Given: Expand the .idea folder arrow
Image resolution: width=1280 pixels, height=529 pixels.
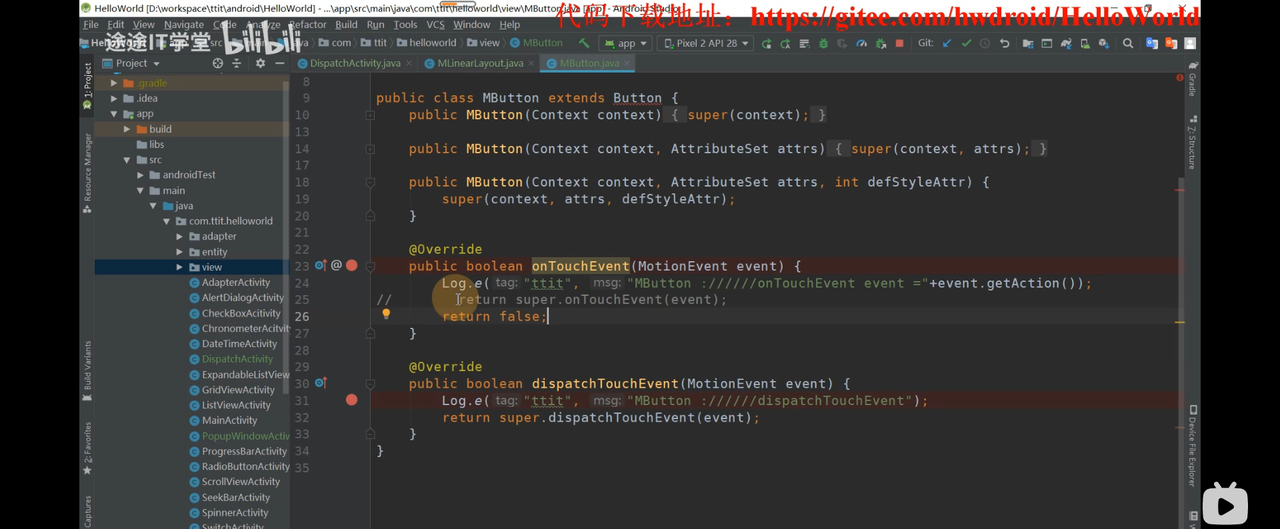Looking at the screenshot, I should click(114, 98).
